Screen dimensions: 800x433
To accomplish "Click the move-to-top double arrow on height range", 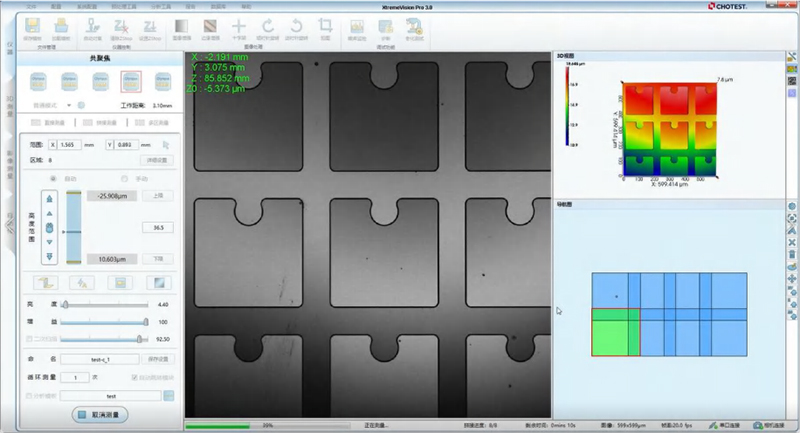I will click(50, 198).
